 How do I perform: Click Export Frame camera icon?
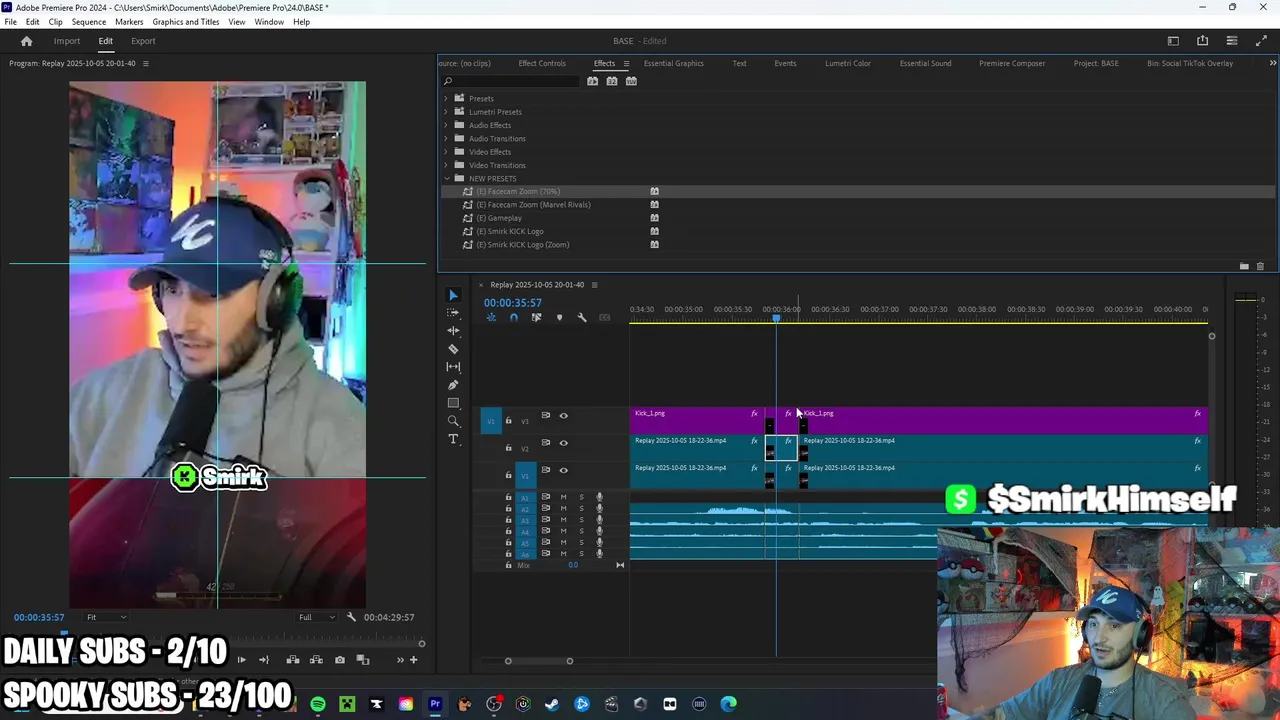[x=340, y=660]
